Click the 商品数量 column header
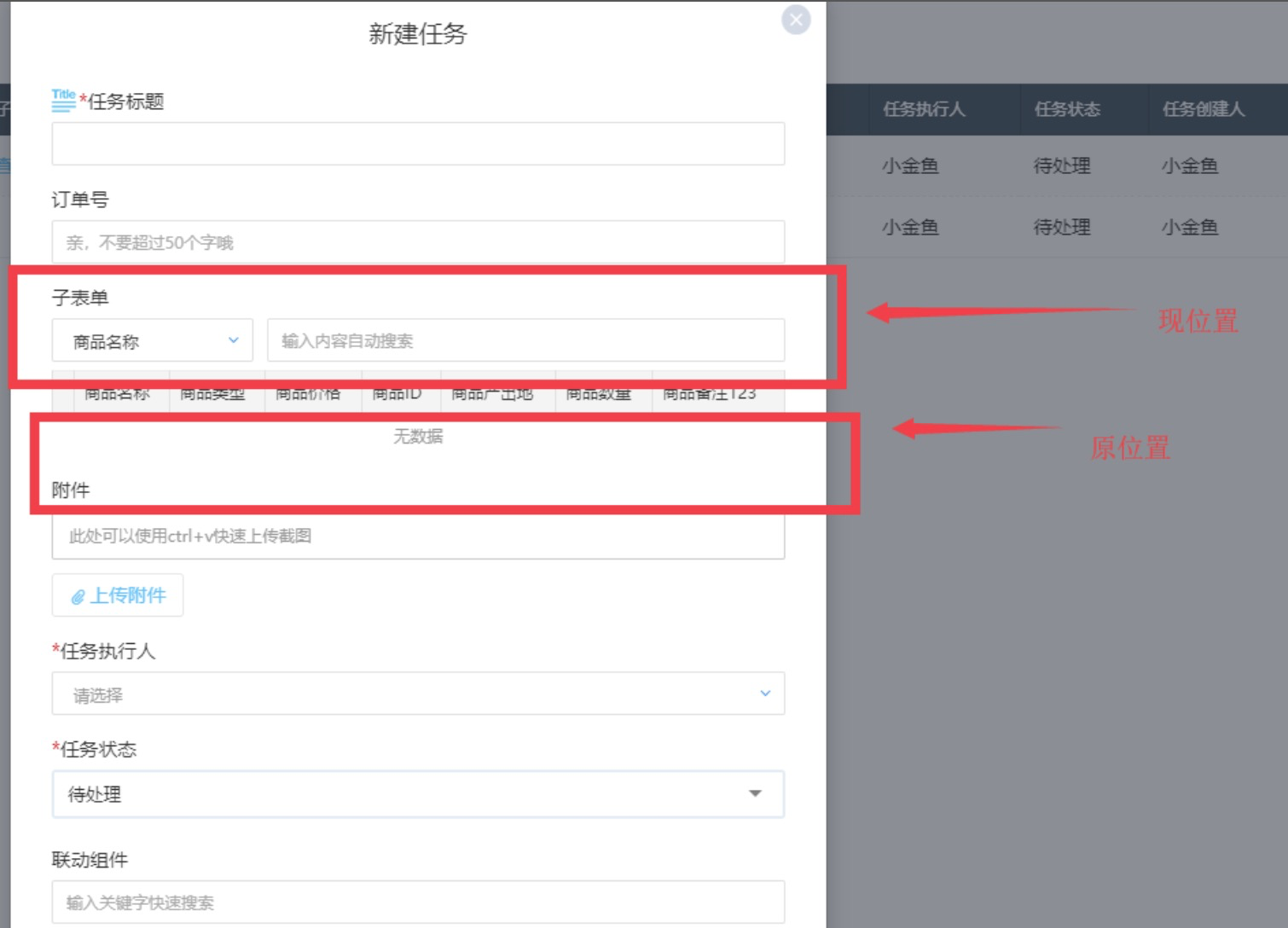Image resolution: width=1288 pixels, height=928 pixels. [x=602, y=395]
